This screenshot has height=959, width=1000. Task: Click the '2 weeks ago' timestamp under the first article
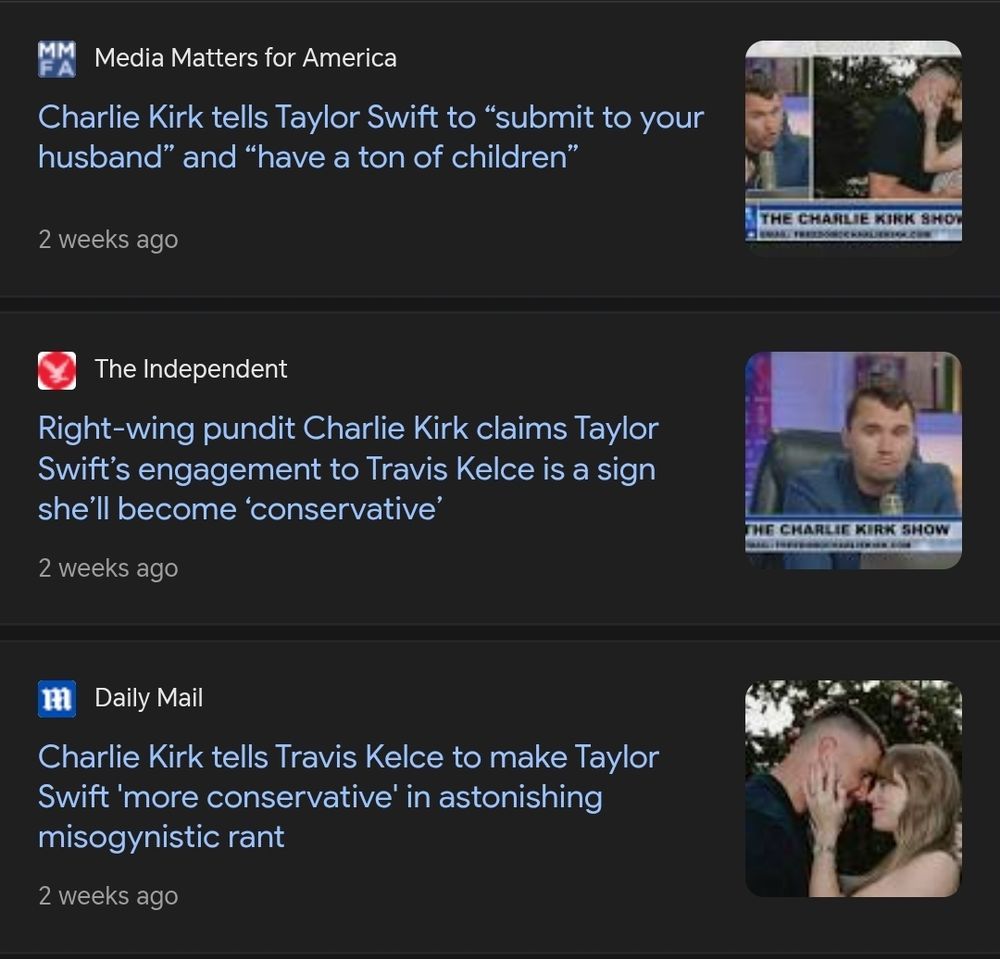[108, 240]
